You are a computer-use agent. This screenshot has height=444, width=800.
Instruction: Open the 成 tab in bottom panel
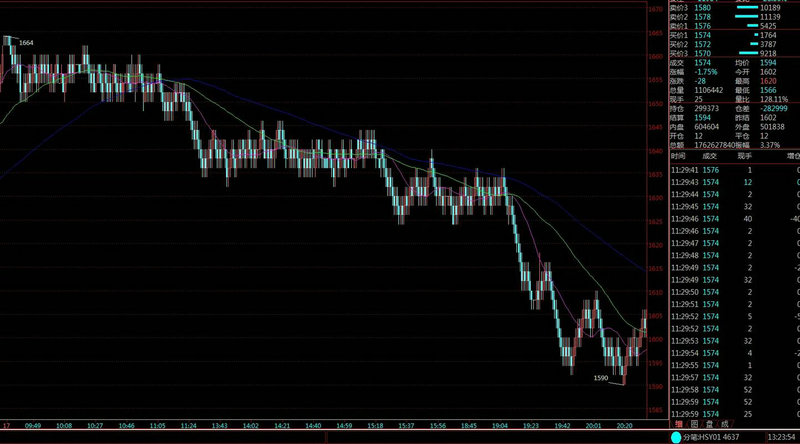[x=727, y=425]
